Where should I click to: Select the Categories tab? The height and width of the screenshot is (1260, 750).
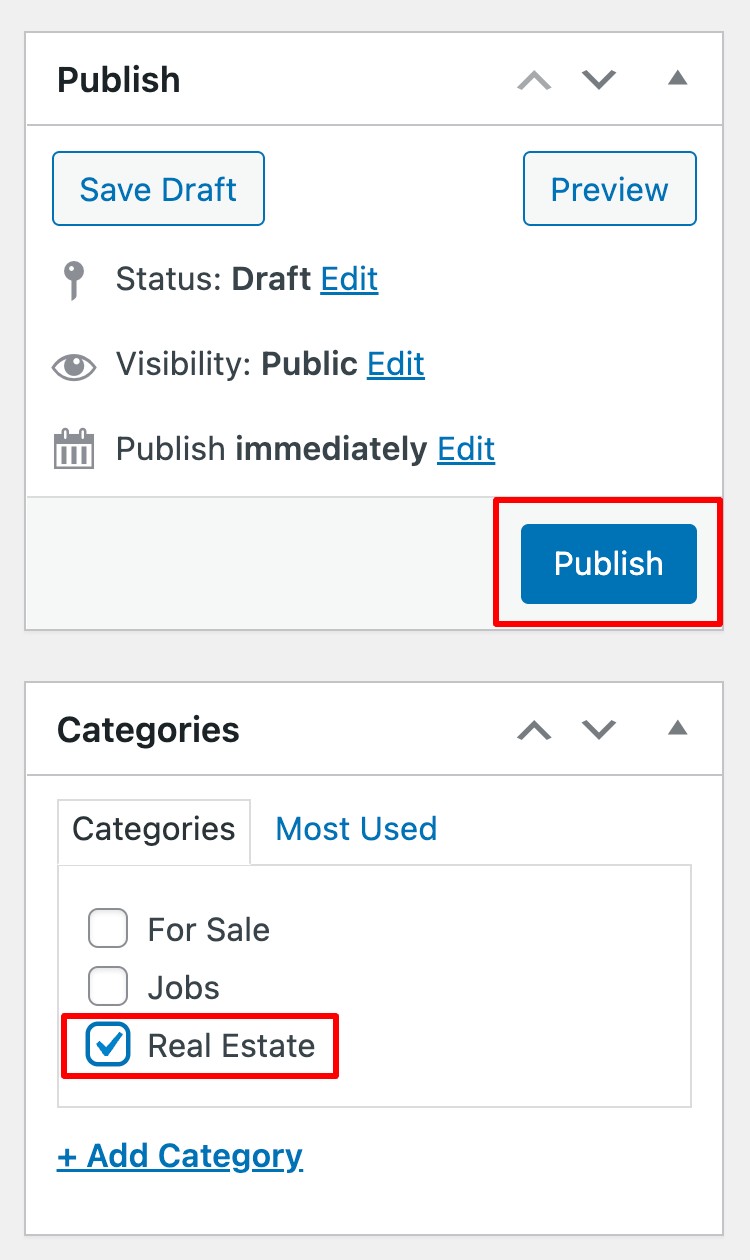(152, 829)
